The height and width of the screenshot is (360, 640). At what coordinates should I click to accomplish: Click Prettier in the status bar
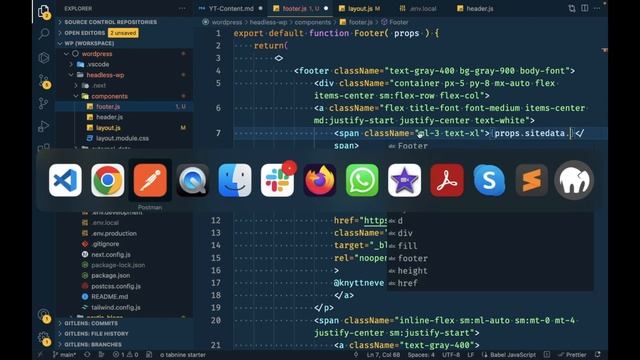pos(572,355)
